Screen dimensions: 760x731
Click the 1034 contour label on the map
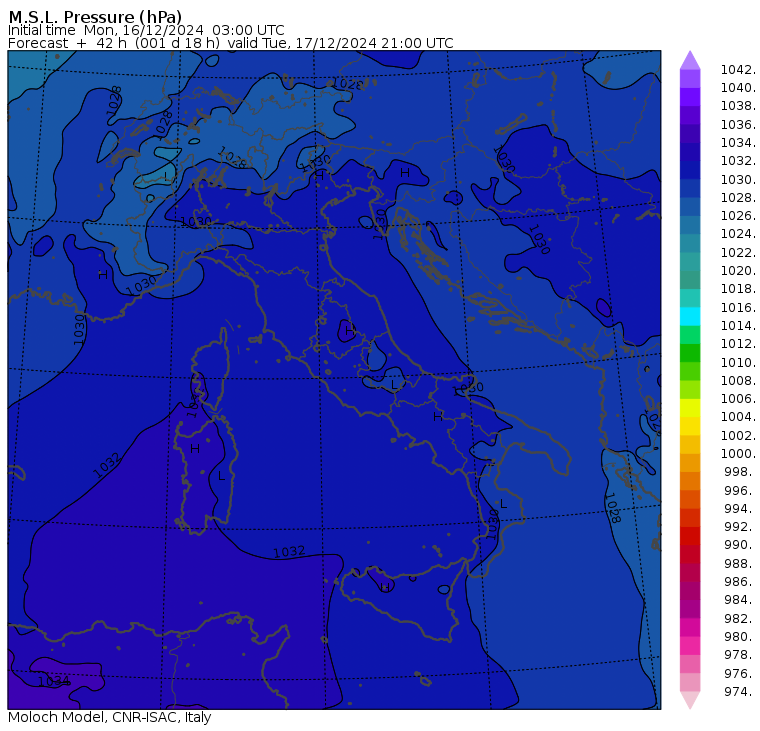pyautogui.click(x=54, y=681)
